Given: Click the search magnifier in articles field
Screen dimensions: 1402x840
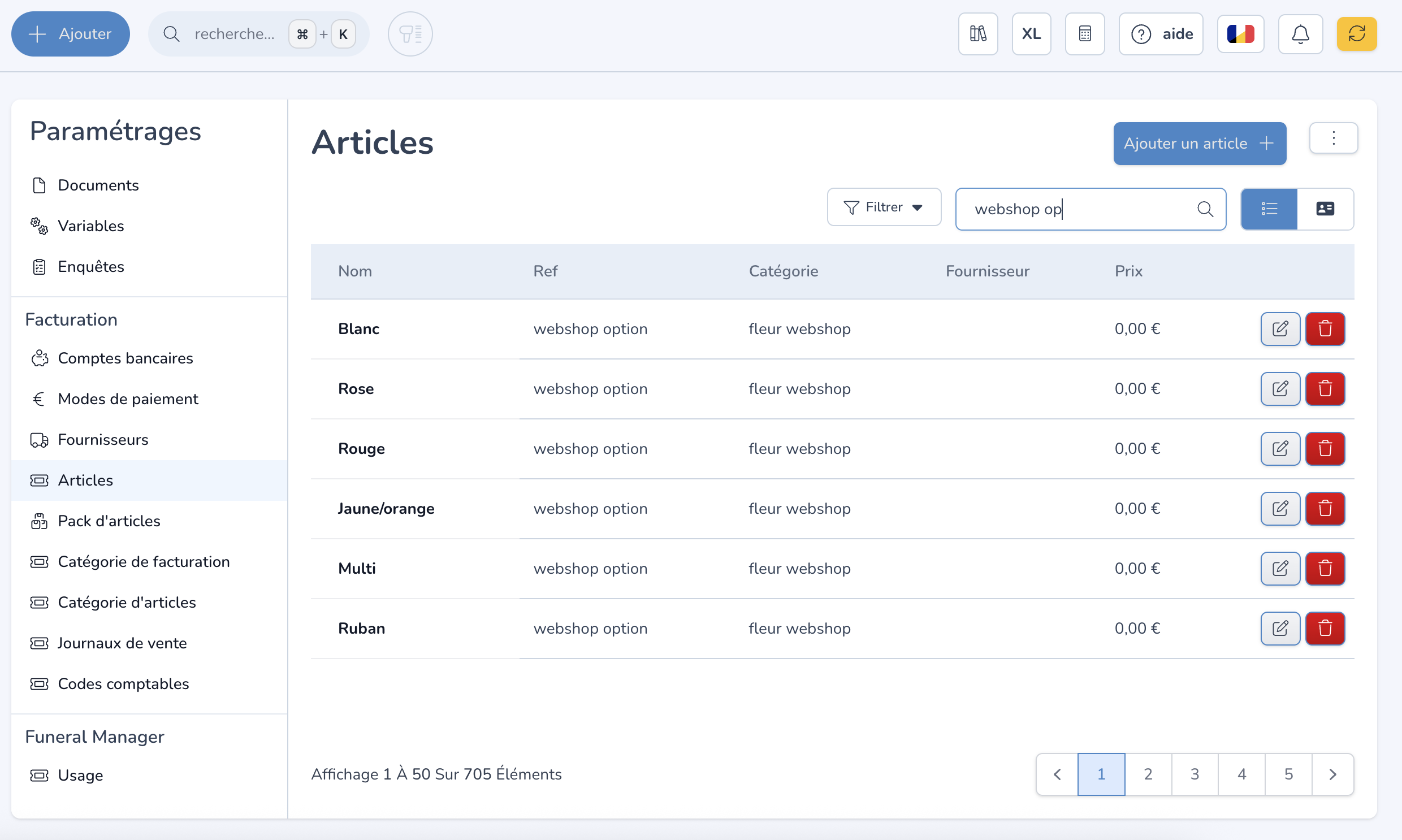Looking at the screenshot, I should (1205, 209).
